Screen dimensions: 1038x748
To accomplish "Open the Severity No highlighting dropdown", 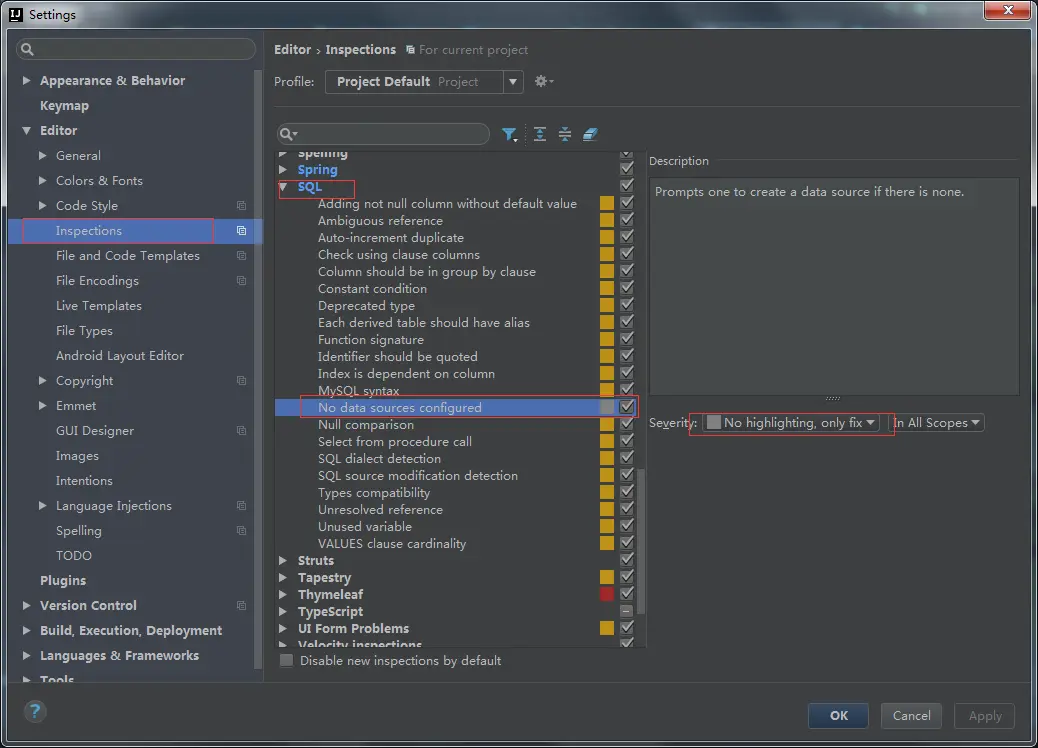I will (x=791, y=422).
